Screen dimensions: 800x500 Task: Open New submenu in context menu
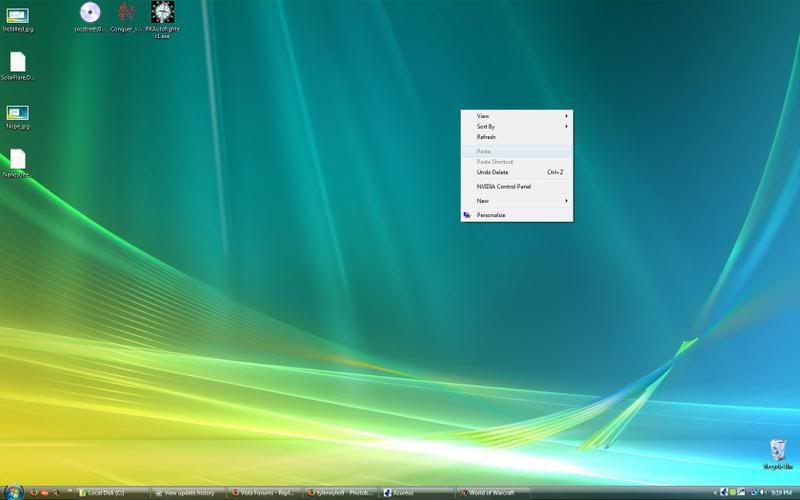point(517,201)
